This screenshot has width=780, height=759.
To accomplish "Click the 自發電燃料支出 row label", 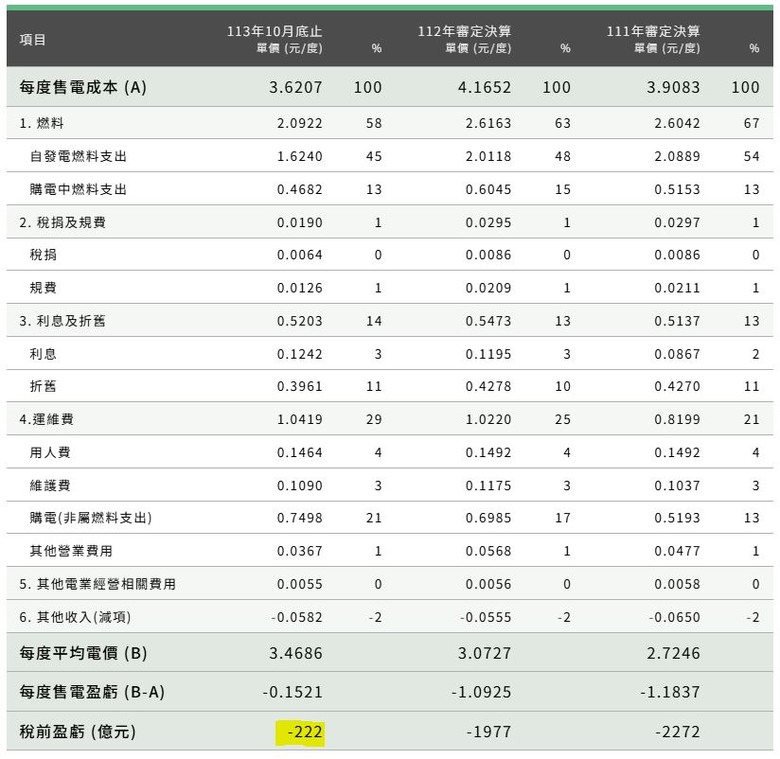I will tap(79, 156).
